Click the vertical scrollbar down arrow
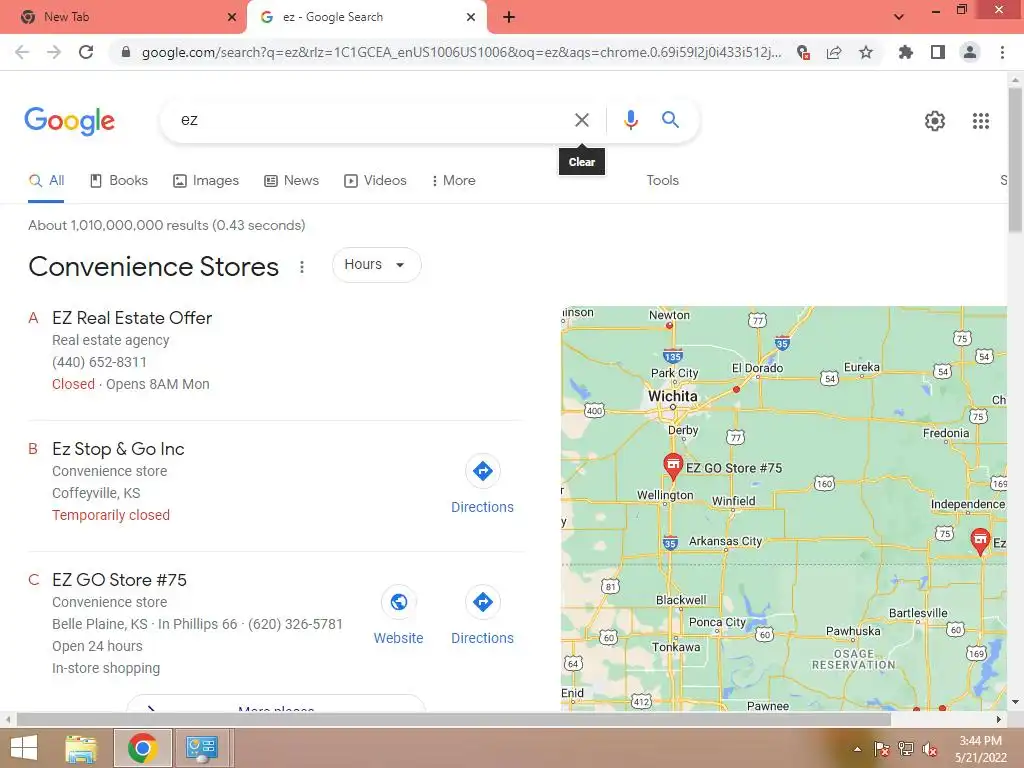Screen dimensions: 1024x768 click(1015, 703)
